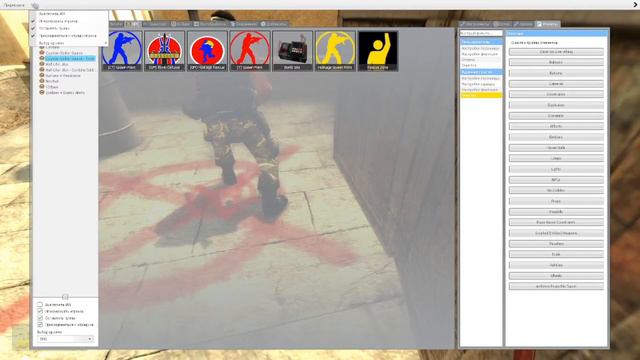
Task: Click the Props cleanup button
Action: (x=556, y=201)
